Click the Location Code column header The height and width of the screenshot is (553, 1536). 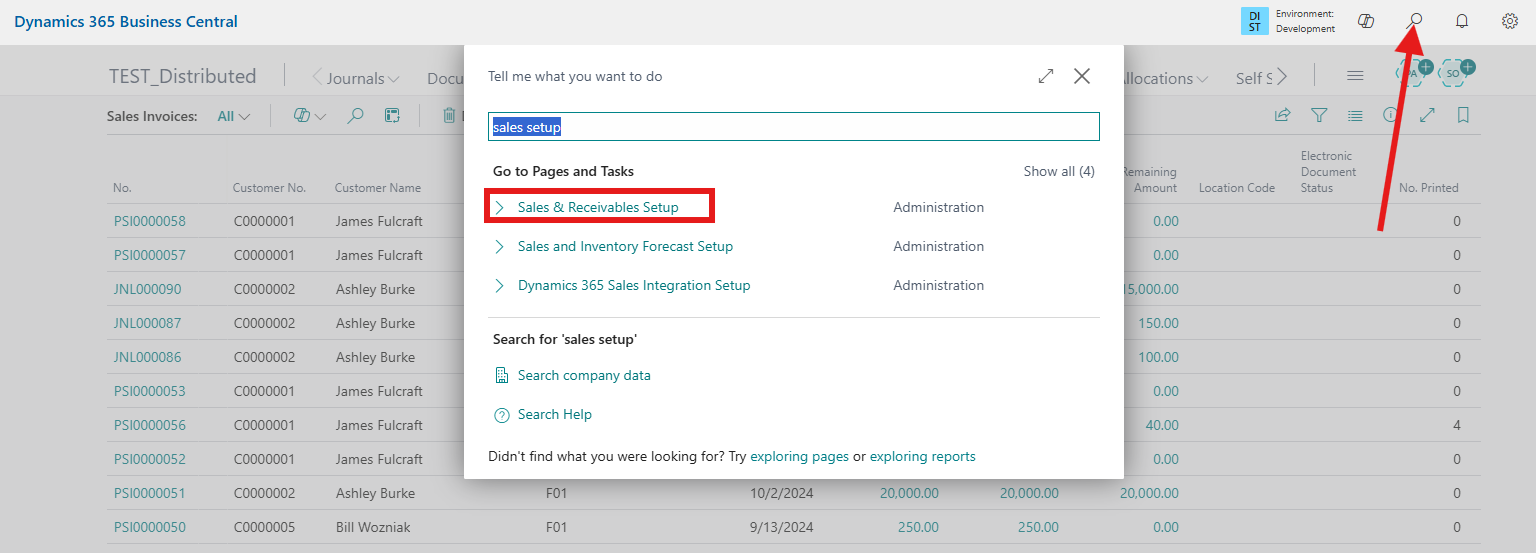click(1237, 188)
